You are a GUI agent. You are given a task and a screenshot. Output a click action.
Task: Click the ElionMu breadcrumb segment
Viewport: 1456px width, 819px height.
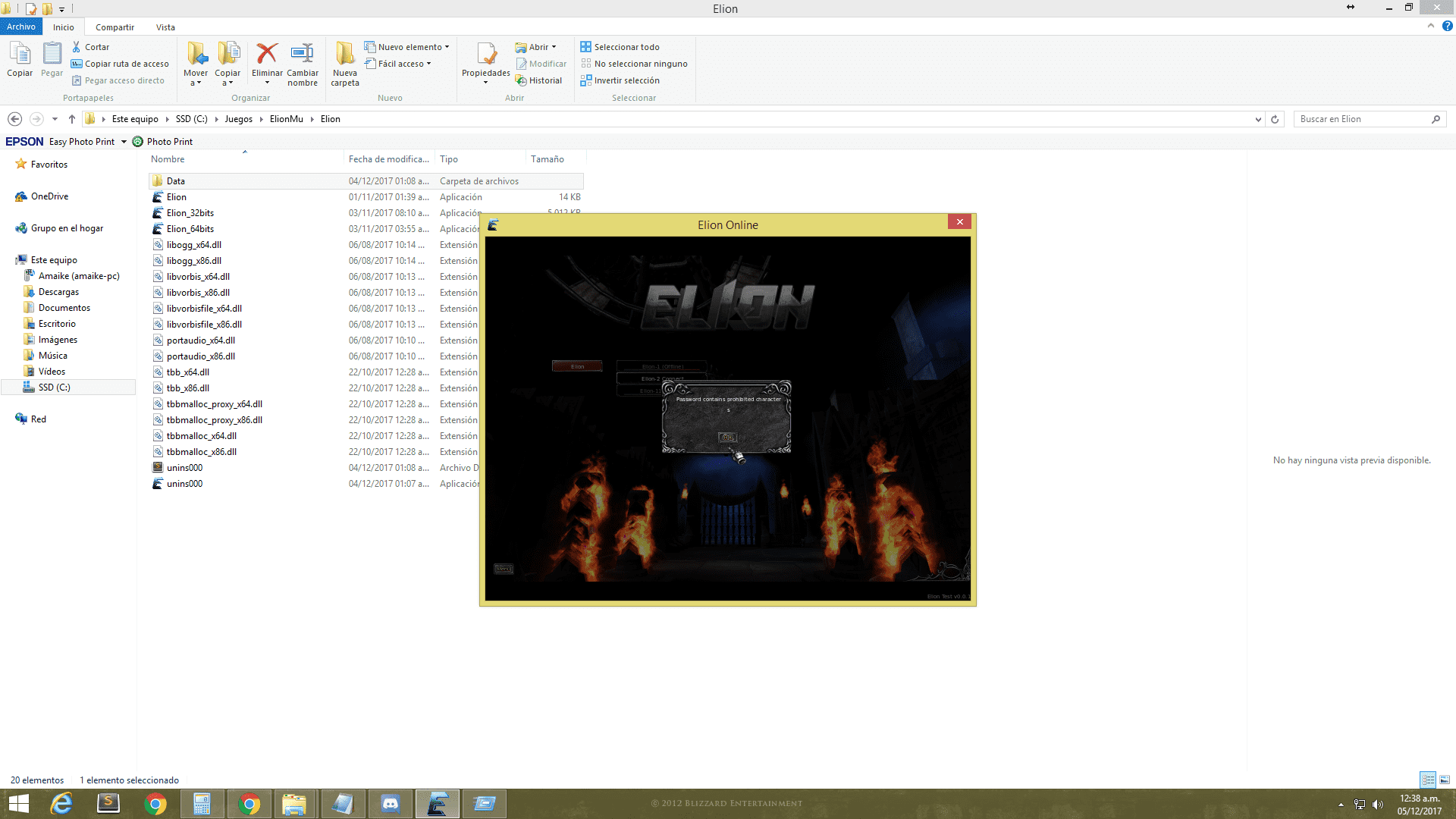click(286, 119)
